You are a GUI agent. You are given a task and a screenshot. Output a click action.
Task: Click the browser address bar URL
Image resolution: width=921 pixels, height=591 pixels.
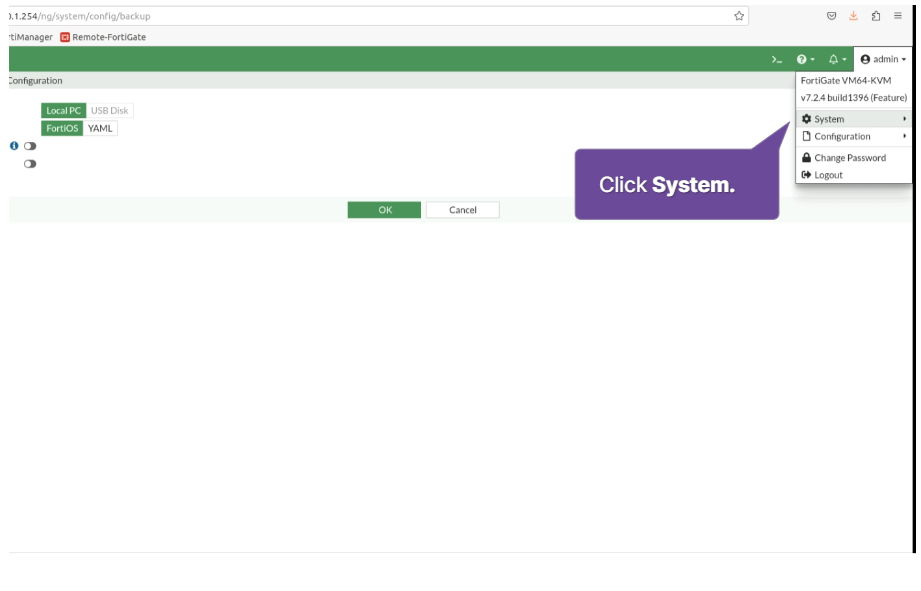point(79,16)
